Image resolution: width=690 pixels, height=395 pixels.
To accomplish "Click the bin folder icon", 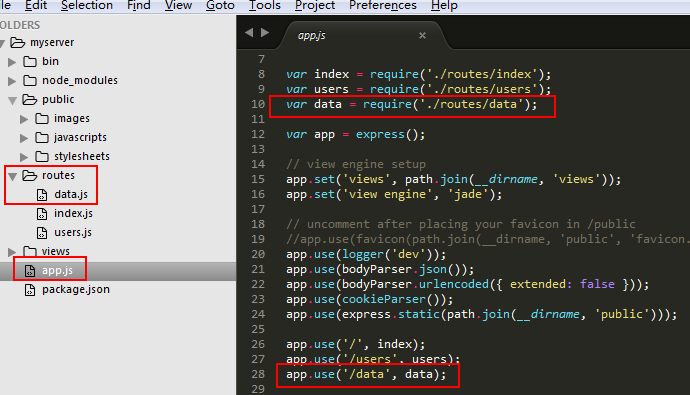I will pyautogui.click(x=29, y=61).
